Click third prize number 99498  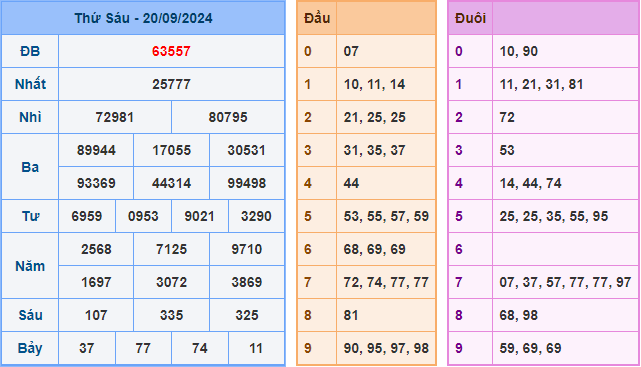(247, 183)
